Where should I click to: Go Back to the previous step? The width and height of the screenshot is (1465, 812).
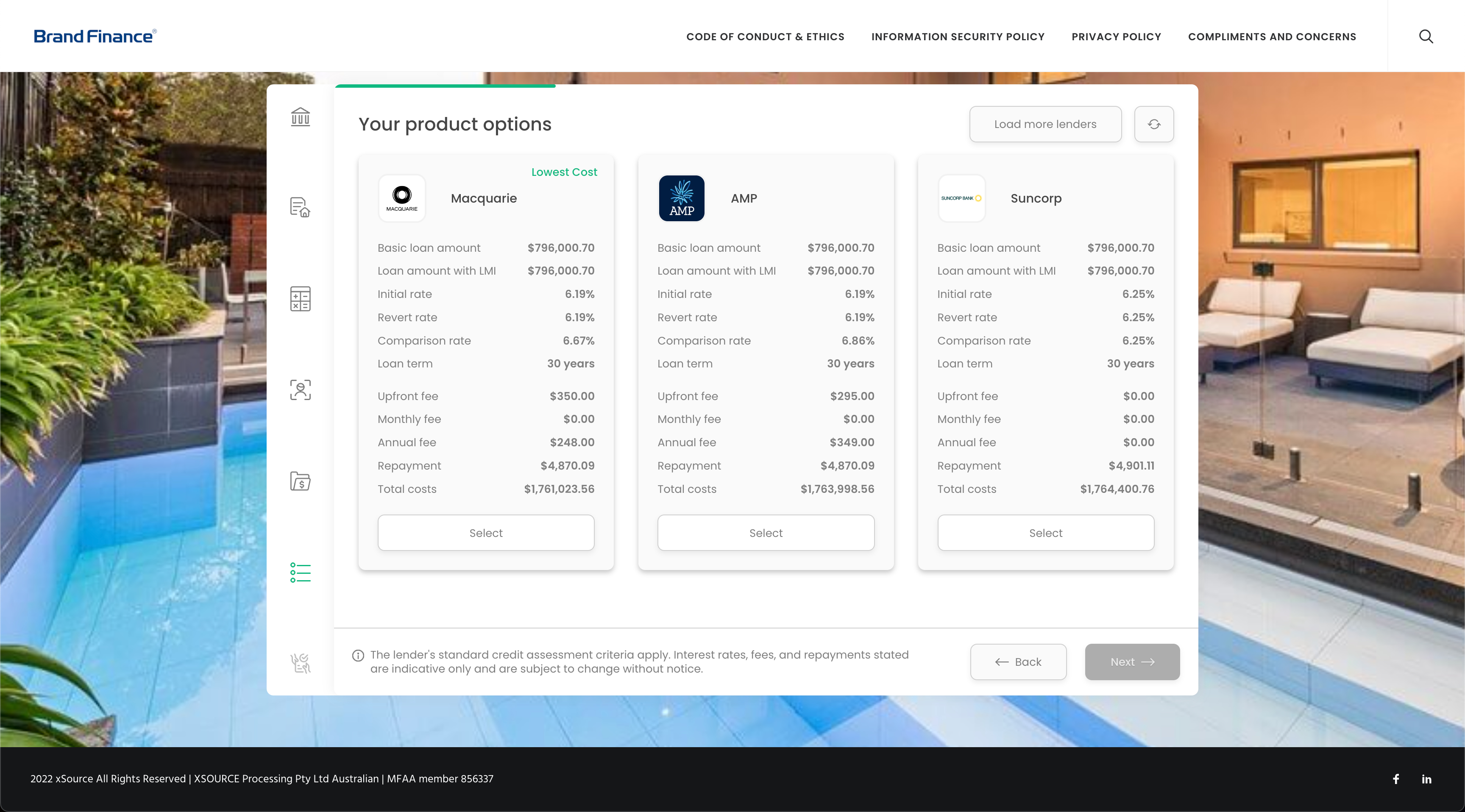1019,662
